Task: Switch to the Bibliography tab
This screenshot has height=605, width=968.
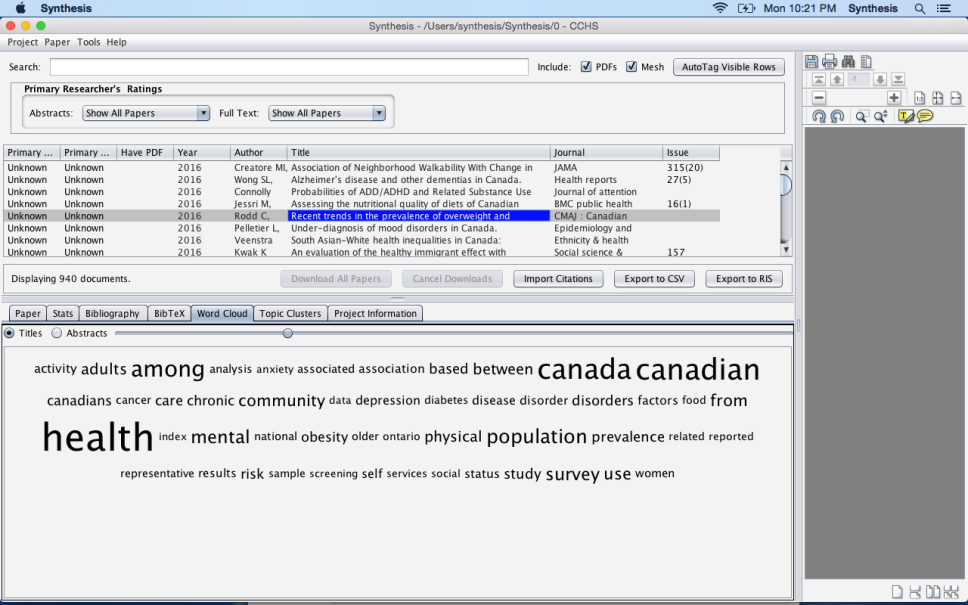Action: 112,314
